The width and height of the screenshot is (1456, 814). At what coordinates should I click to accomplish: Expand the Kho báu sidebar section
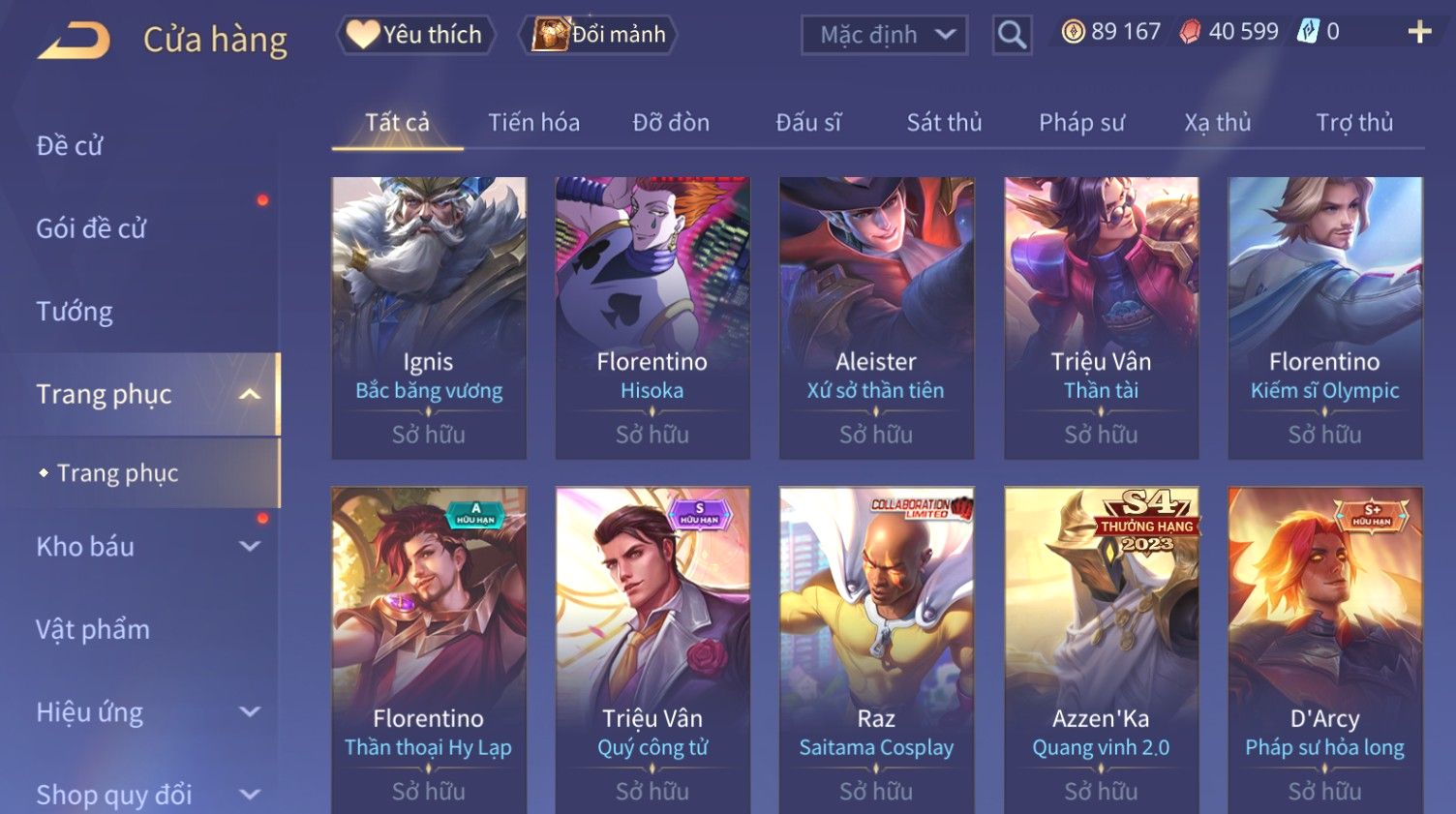click(250, 546)
